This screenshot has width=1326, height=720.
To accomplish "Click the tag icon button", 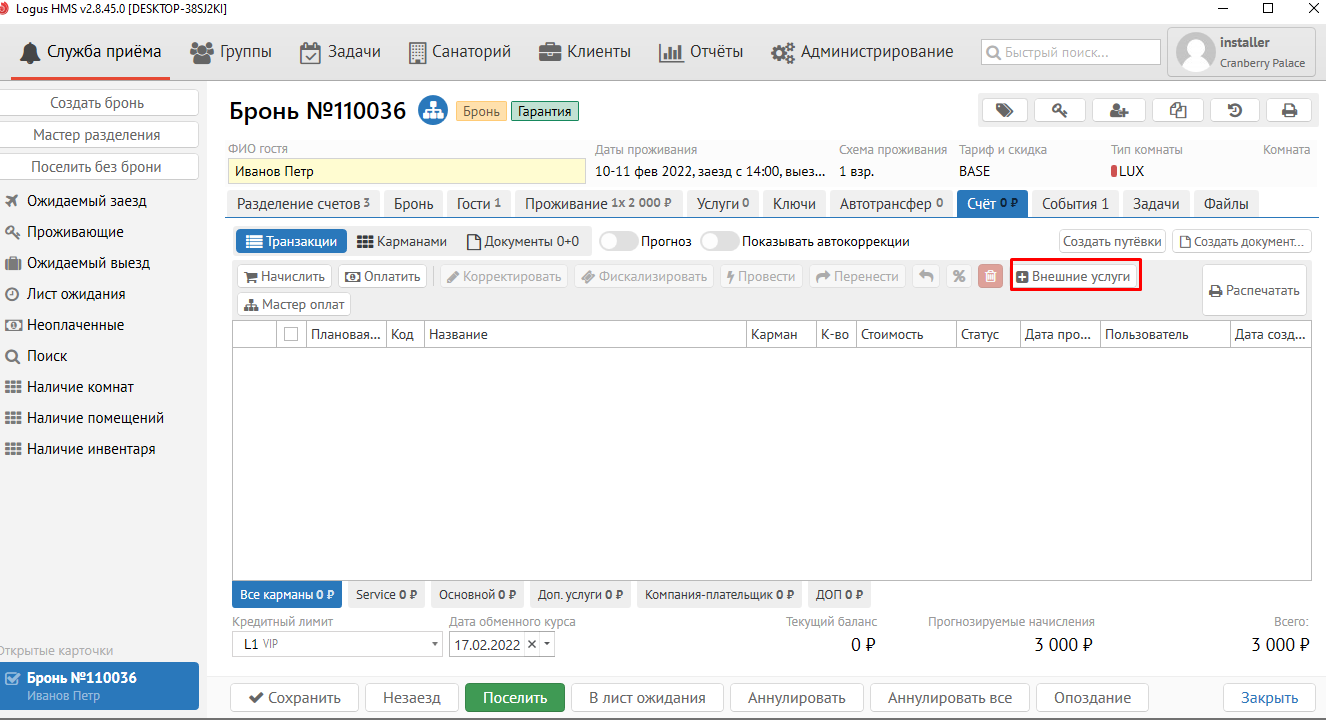I will (1003, 111).
